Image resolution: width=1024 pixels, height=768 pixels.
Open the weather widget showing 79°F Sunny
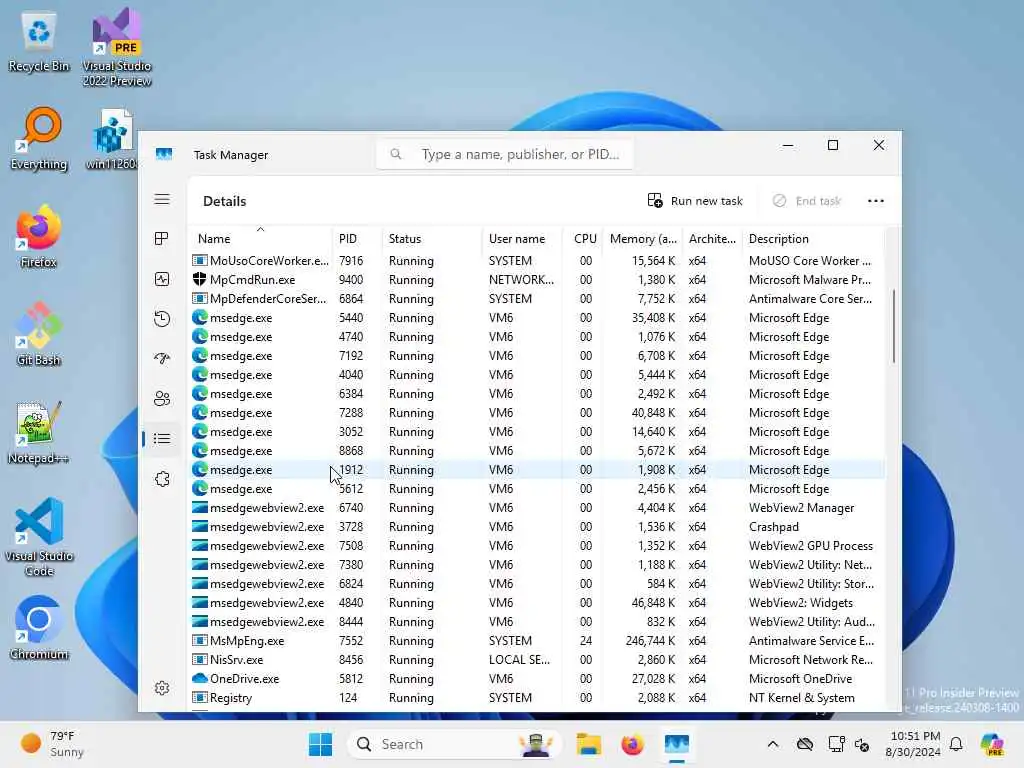[52, 744]
